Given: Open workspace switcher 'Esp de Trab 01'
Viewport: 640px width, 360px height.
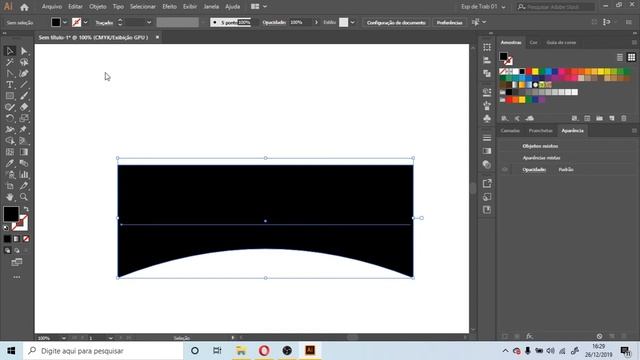Looking at the screenshot, I should pos(483,7).
